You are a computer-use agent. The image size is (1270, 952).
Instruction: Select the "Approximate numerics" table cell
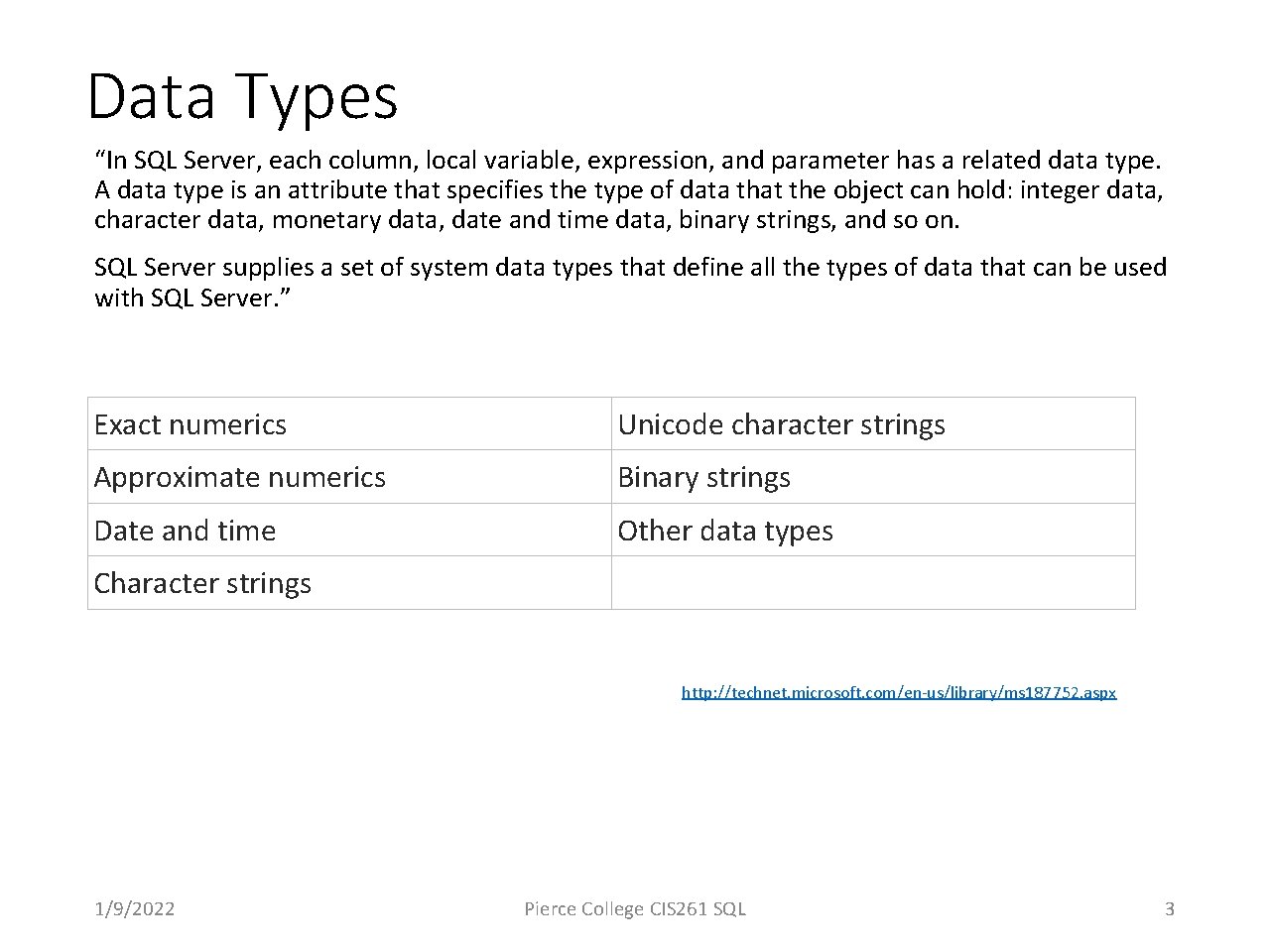349,477
